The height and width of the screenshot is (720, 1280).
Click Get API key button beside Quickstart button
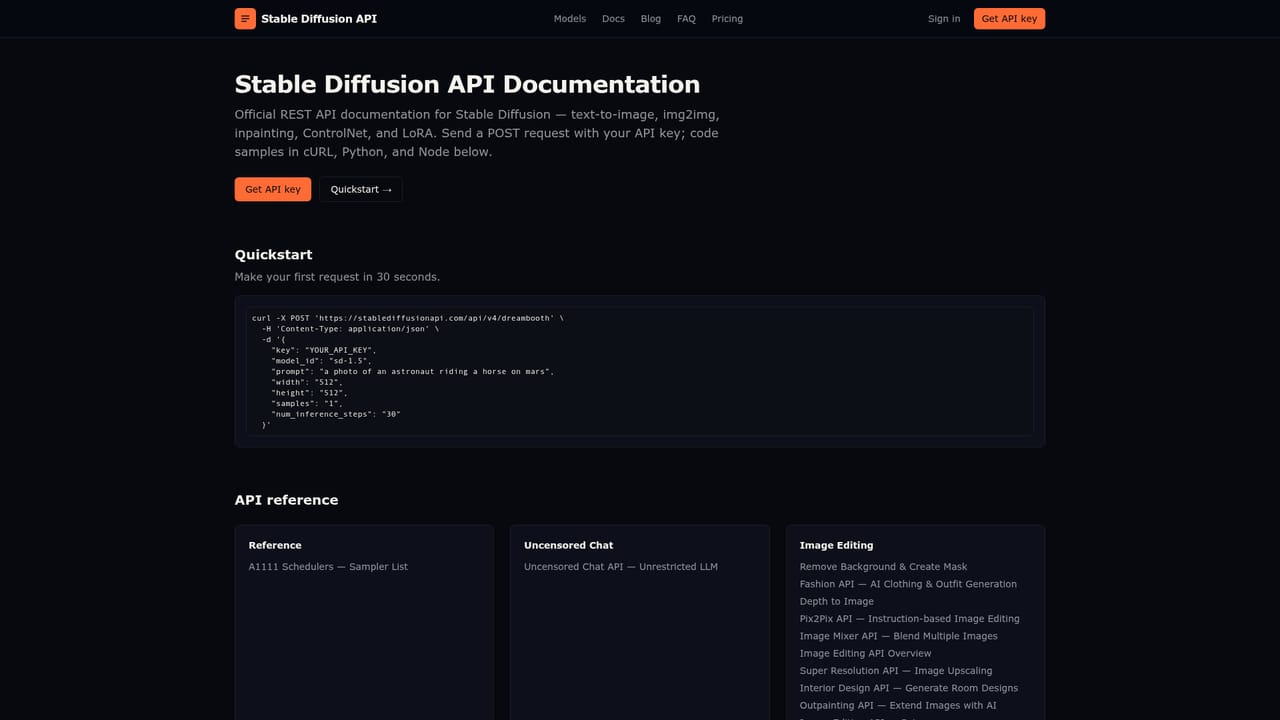pos(273,189)
